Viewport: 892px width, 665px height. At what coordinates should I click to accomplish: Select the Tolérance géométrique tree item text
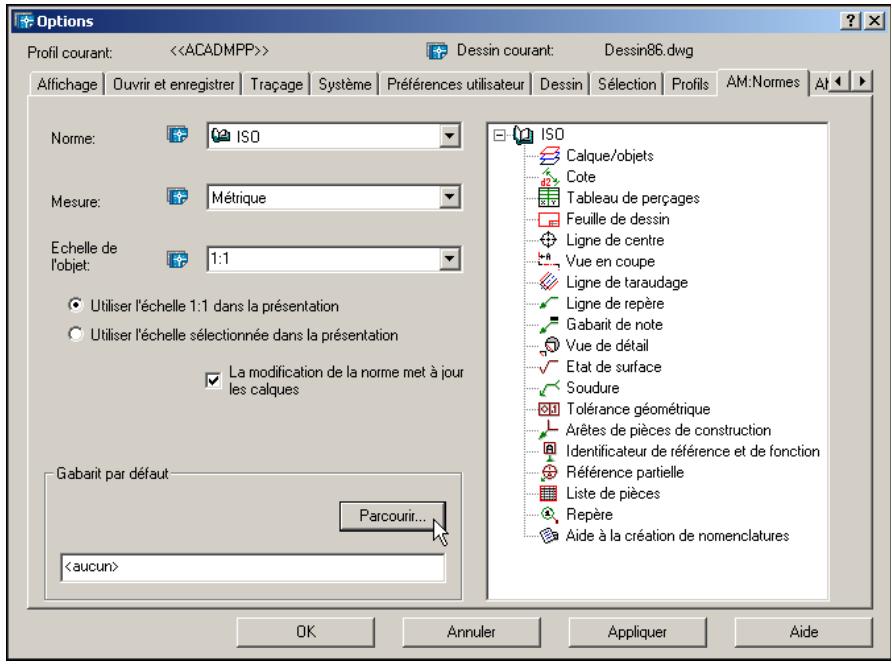point(638,409)
